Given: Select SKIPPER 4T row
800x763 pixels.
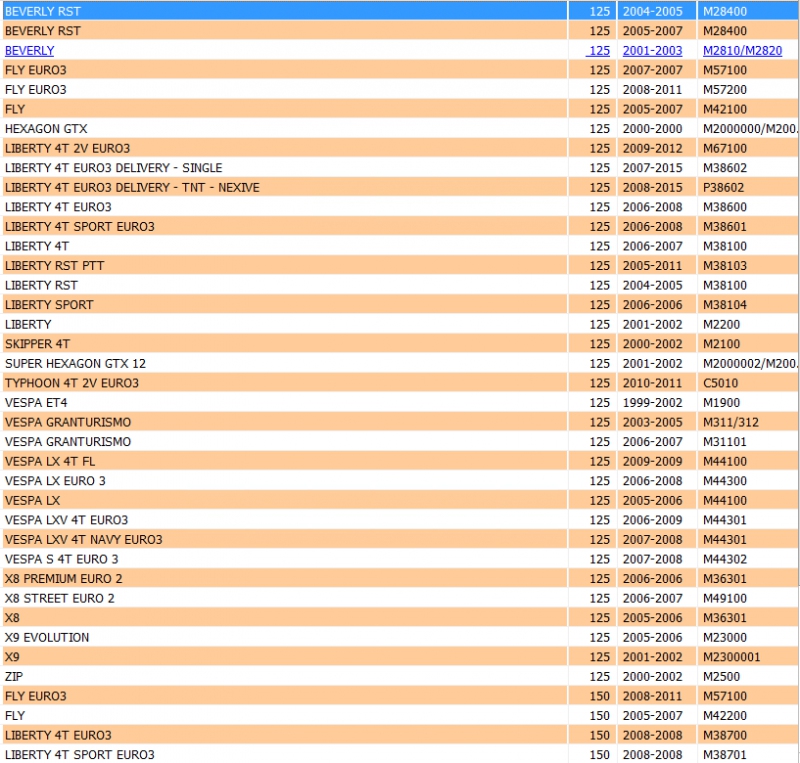Looking at the screenshot, I should [x=400, y=344].
